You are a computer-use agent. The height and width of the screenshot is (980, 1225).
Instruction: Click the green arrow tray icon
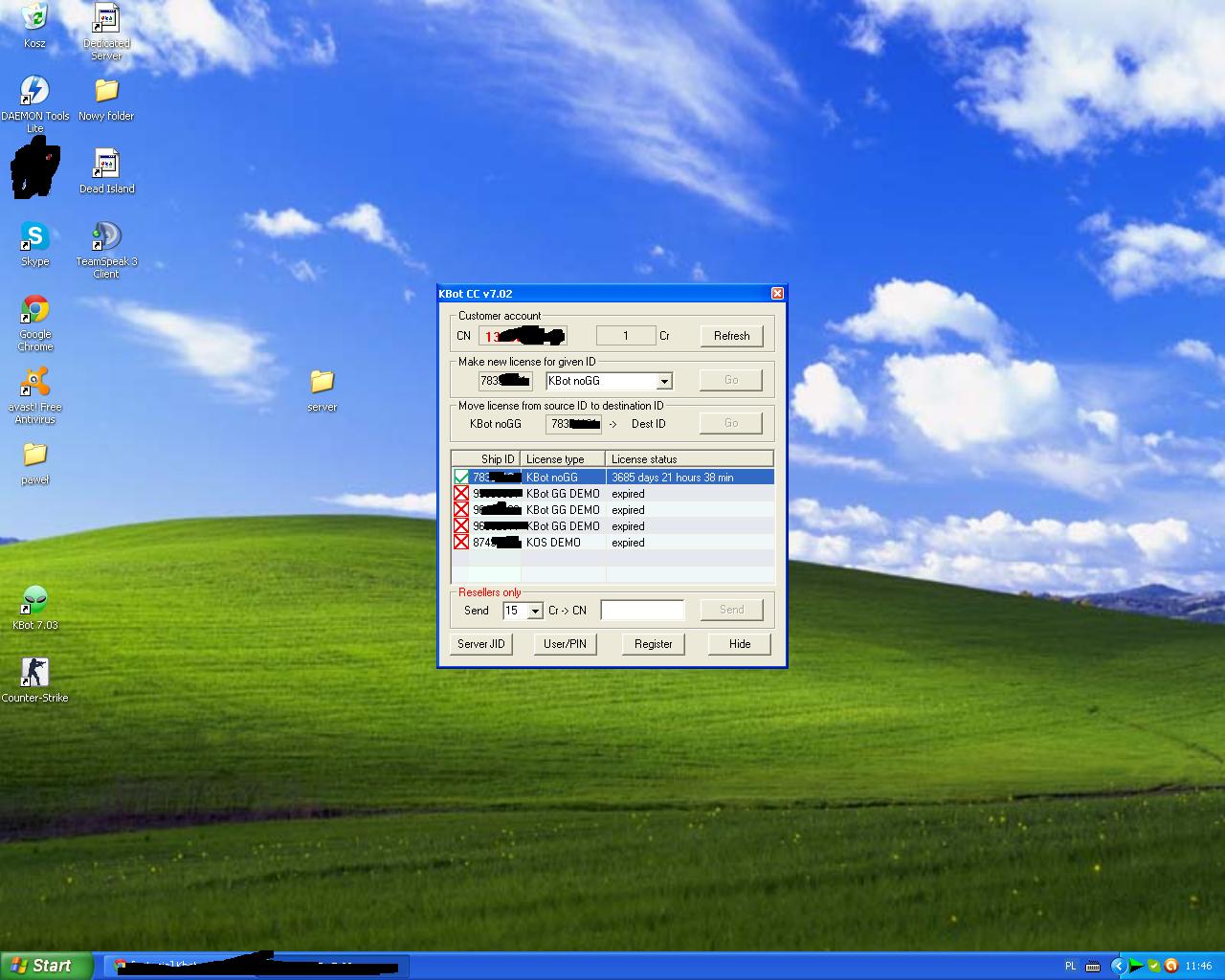pos(1136,966)
